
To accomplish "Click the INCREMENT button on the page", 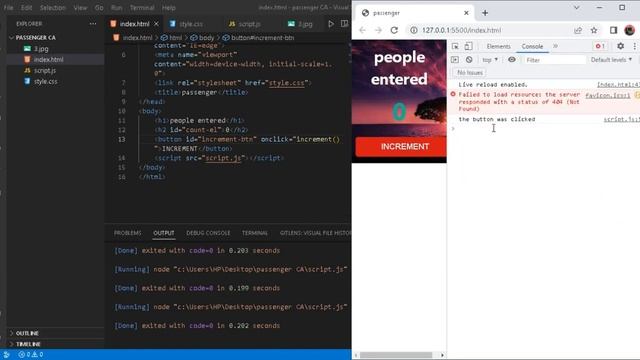I will [401, 147].
